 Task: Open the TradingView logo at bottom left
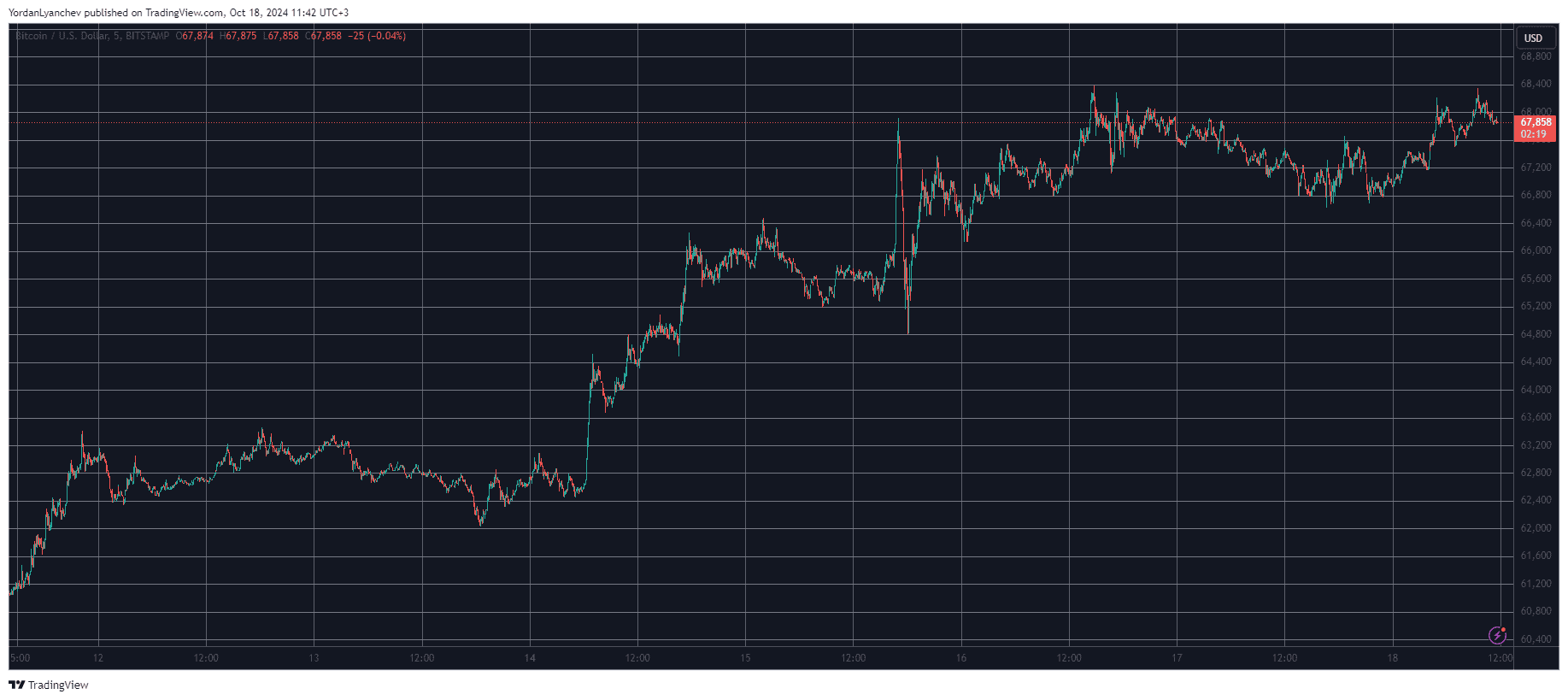pyautogui.click(x=49, y=685)
